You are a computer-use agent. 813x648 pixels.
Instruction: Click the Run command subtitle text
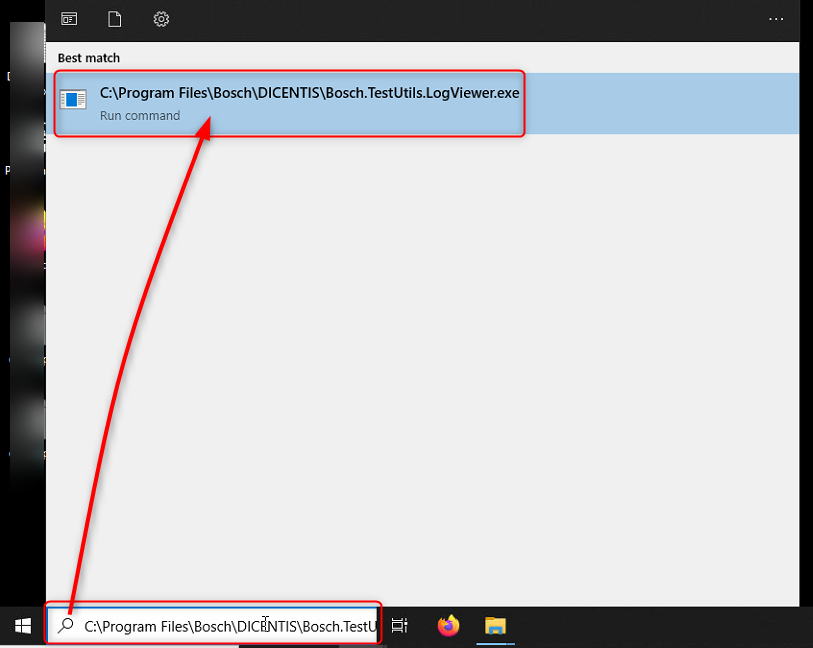140,116
